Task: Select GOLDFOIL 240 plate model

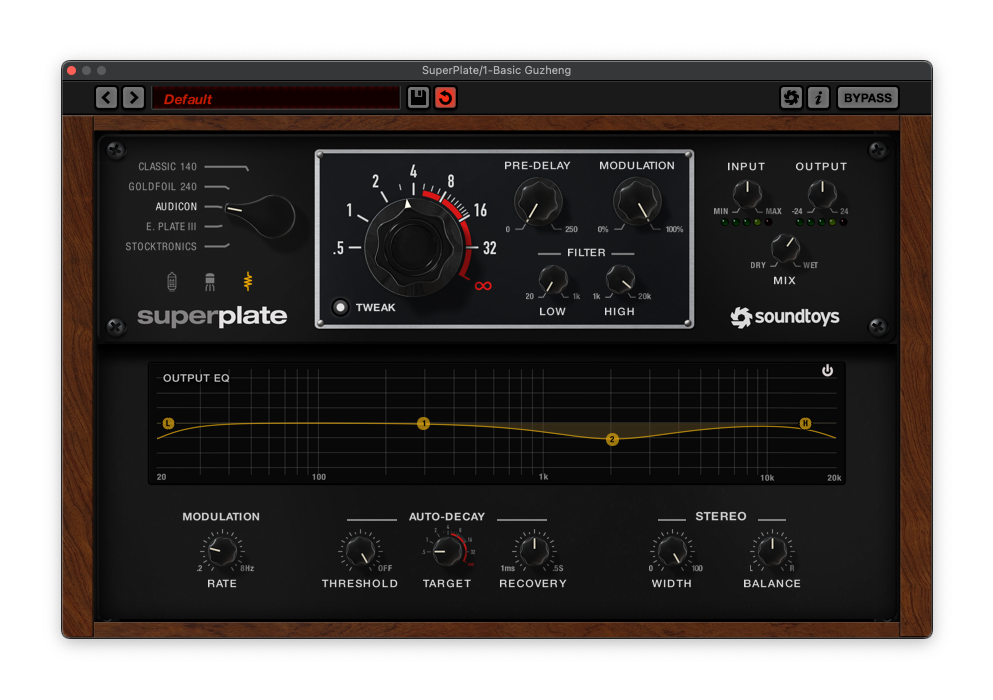Action: click(x=163, y=186)
